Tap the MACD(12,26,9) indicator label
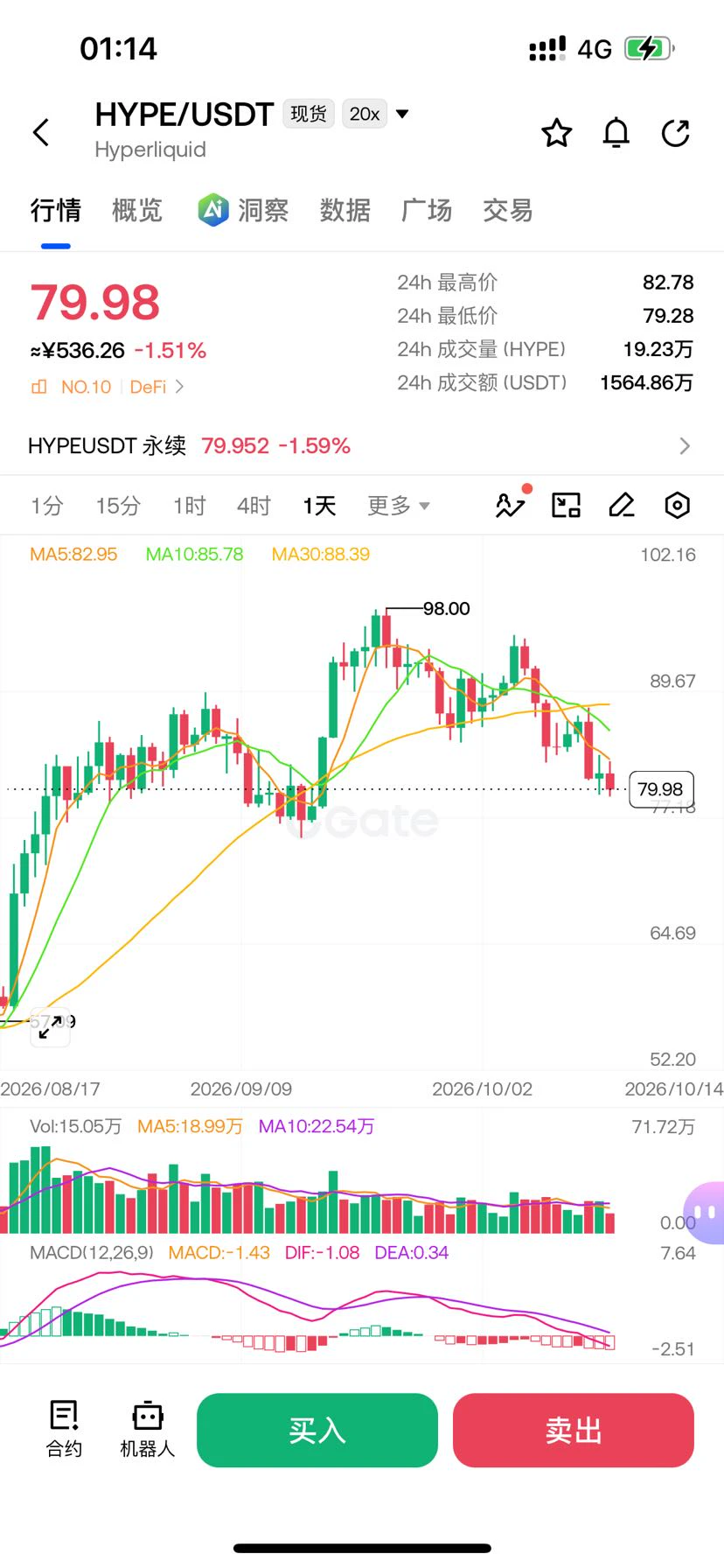The width and height of the screenshot is (724, 1568). 92,1253
